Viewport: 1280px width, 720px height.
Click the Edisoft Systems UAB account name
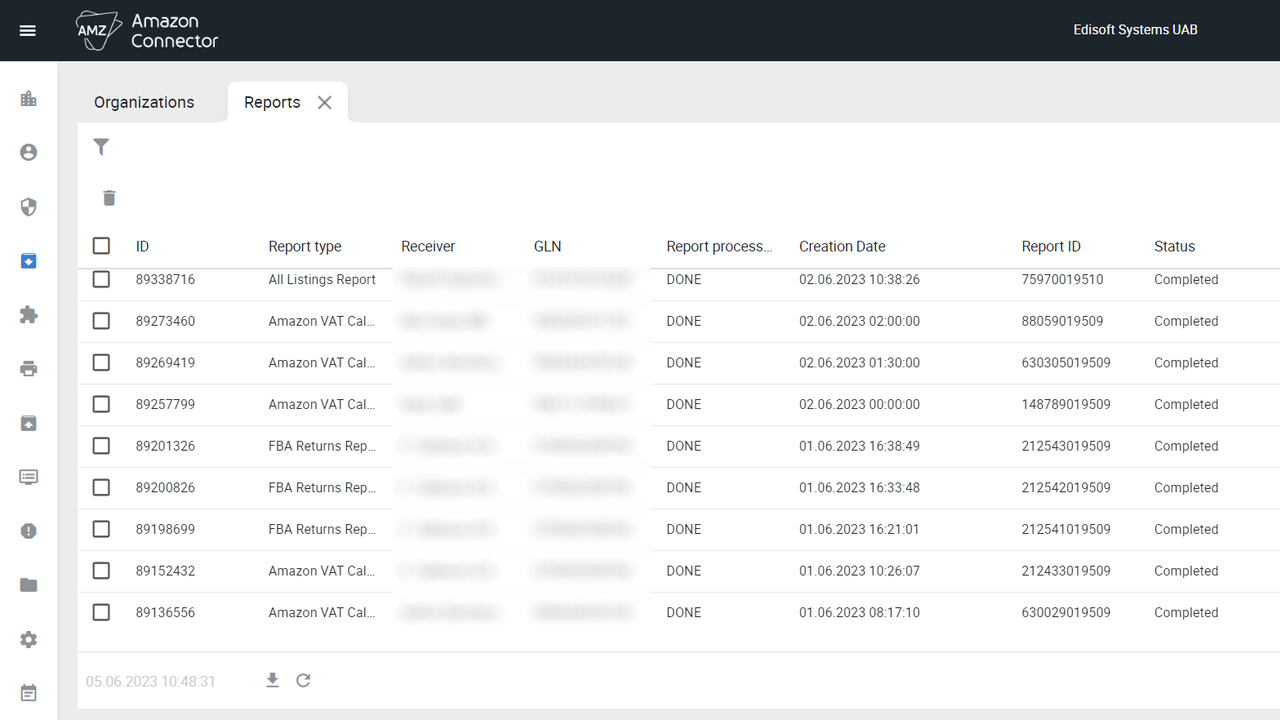tap(1135, 30)
